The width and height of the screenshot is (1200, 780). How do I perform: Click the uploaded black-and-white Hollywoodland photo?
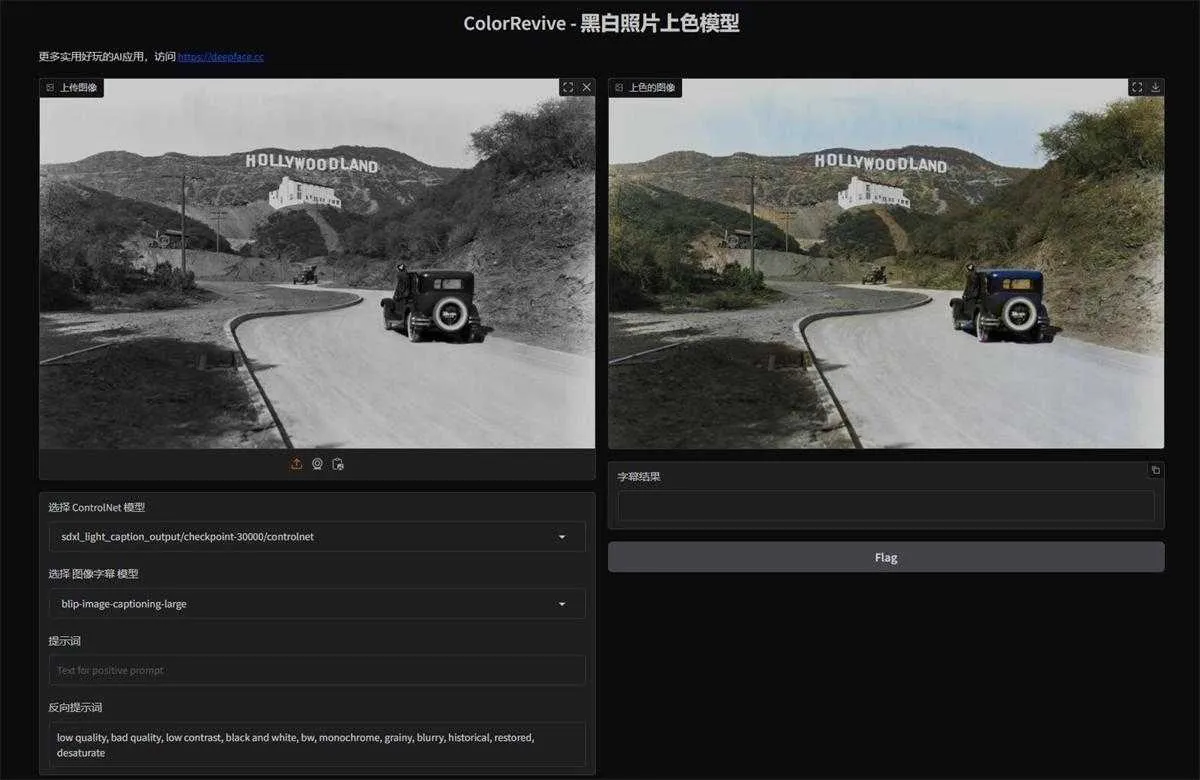pos(317,264)
